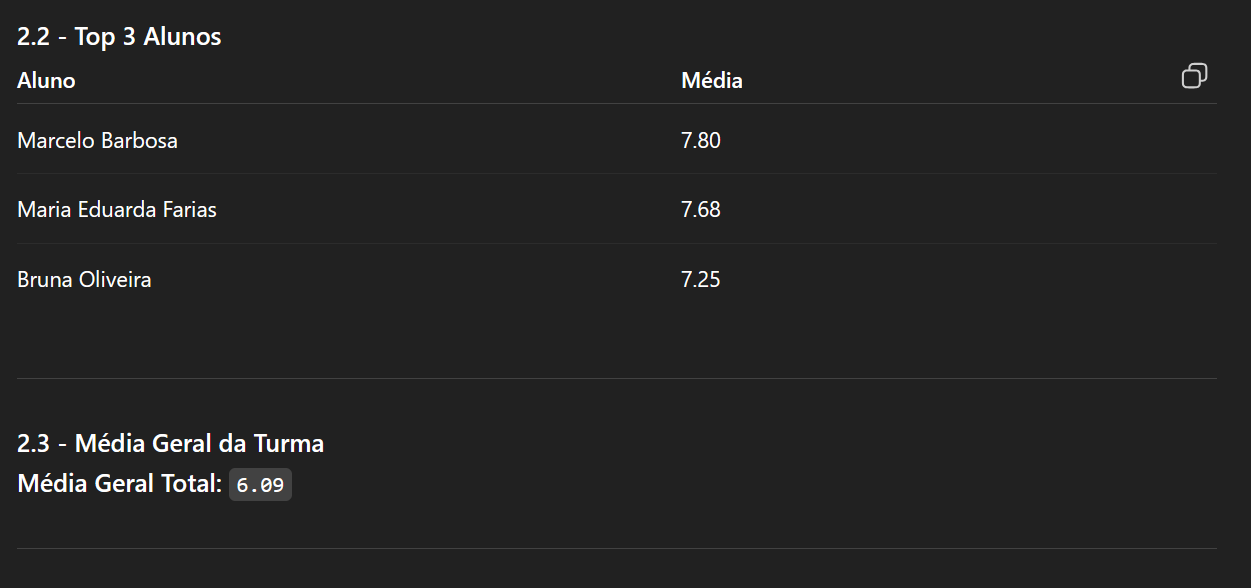The width and height of the screenshot is (1251, 588).
Task: Click the copy table icon
Action: pyautogui.click(x=1194, y=76)
